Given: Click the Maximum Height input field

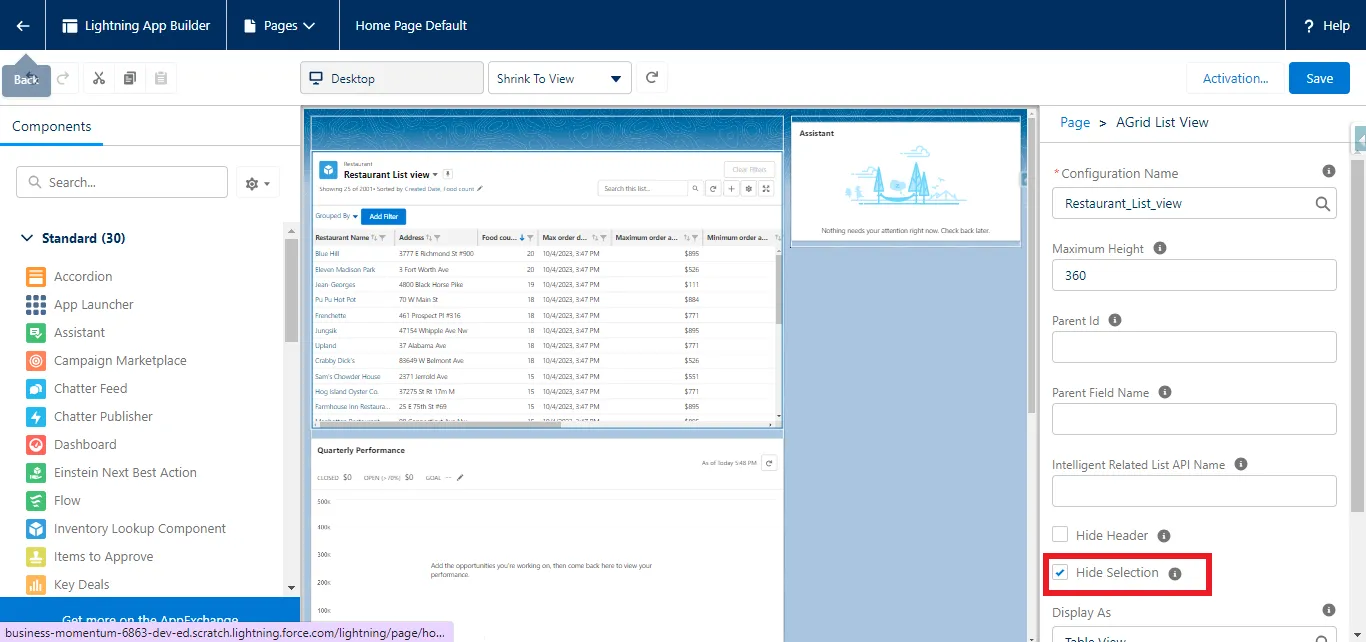Looking at the screenshot, I should click(x=1194, y=275).
